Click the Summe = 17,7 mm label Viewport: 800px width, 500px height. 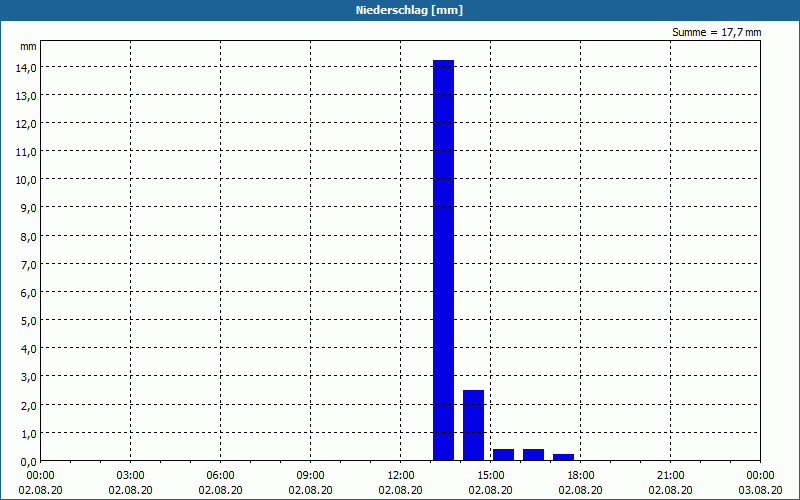click(716, 32)
